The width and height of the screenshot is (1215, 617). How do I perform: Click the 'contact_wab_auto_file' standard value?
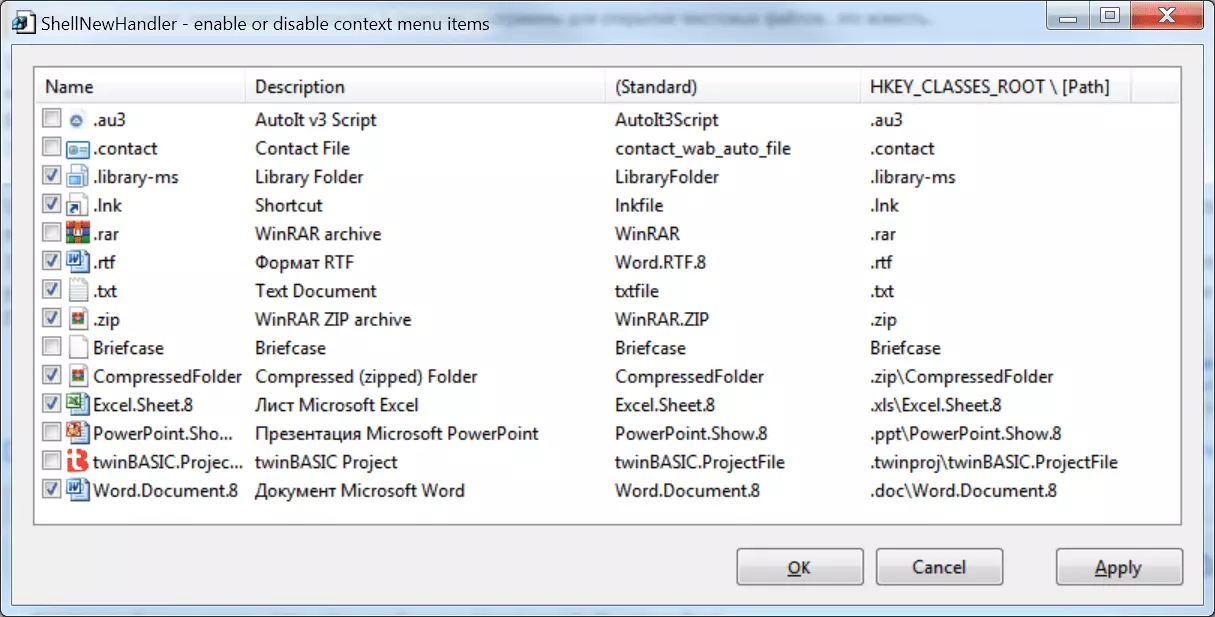(703, 149)
